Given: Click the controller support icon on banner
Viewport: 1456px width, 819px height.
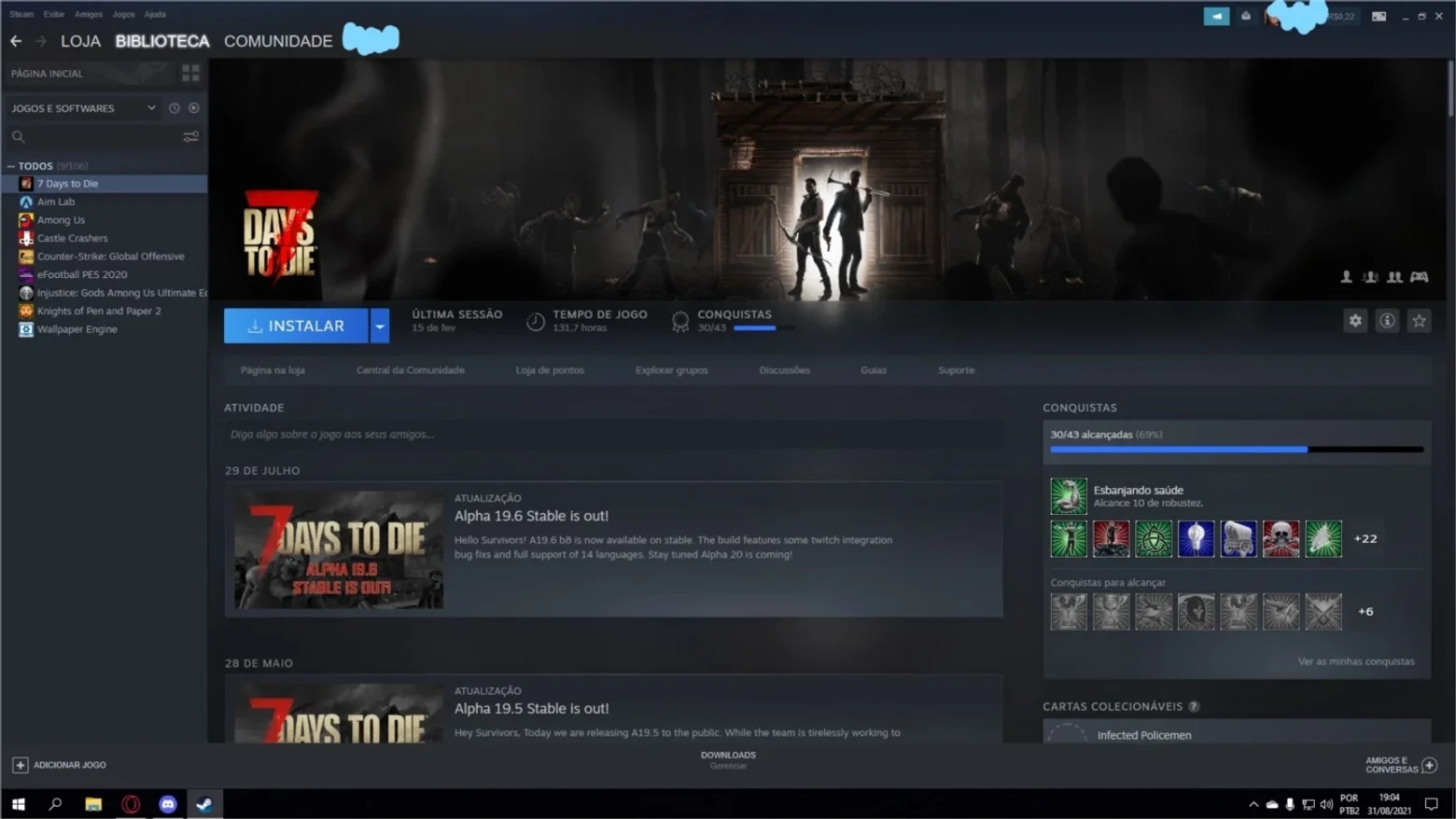Looking at the screenshot, I should tap(1419, 276).
